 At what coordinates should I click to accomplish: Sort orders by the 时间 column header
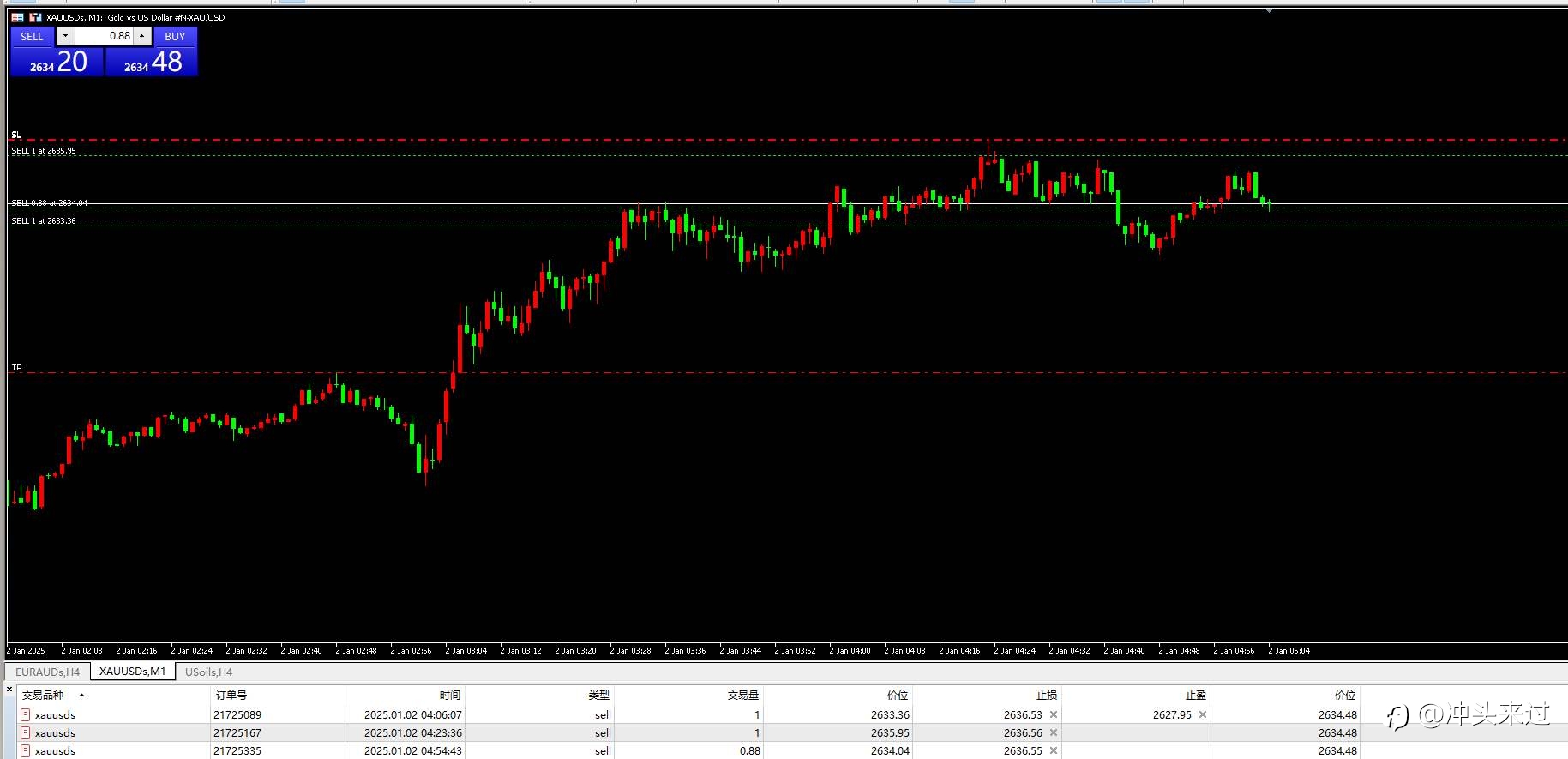(x=450, y=695)
